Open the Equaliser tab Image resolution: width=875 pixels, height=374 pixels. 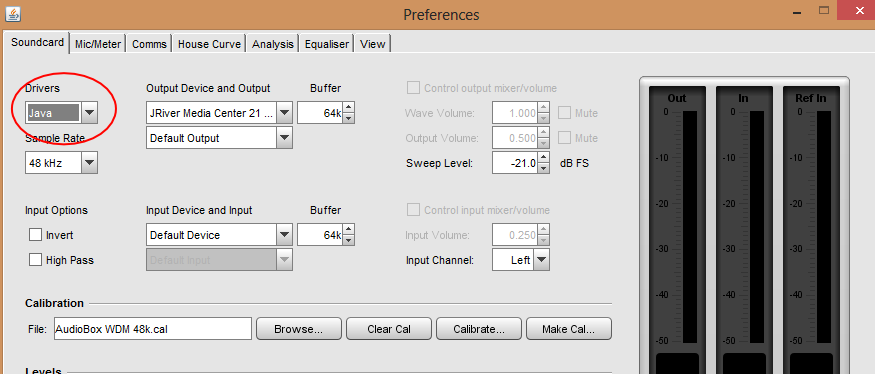point(326,44)
